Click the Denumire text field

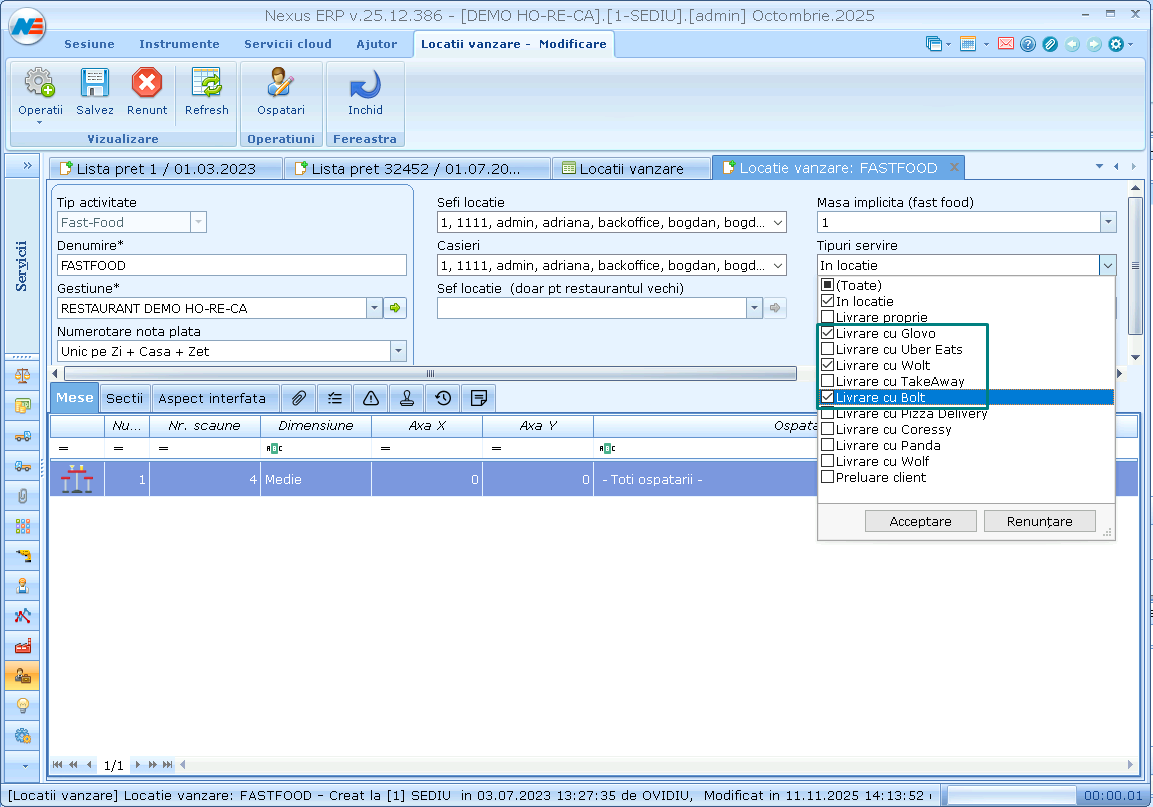pyautogui.click(x=232, y=266)
